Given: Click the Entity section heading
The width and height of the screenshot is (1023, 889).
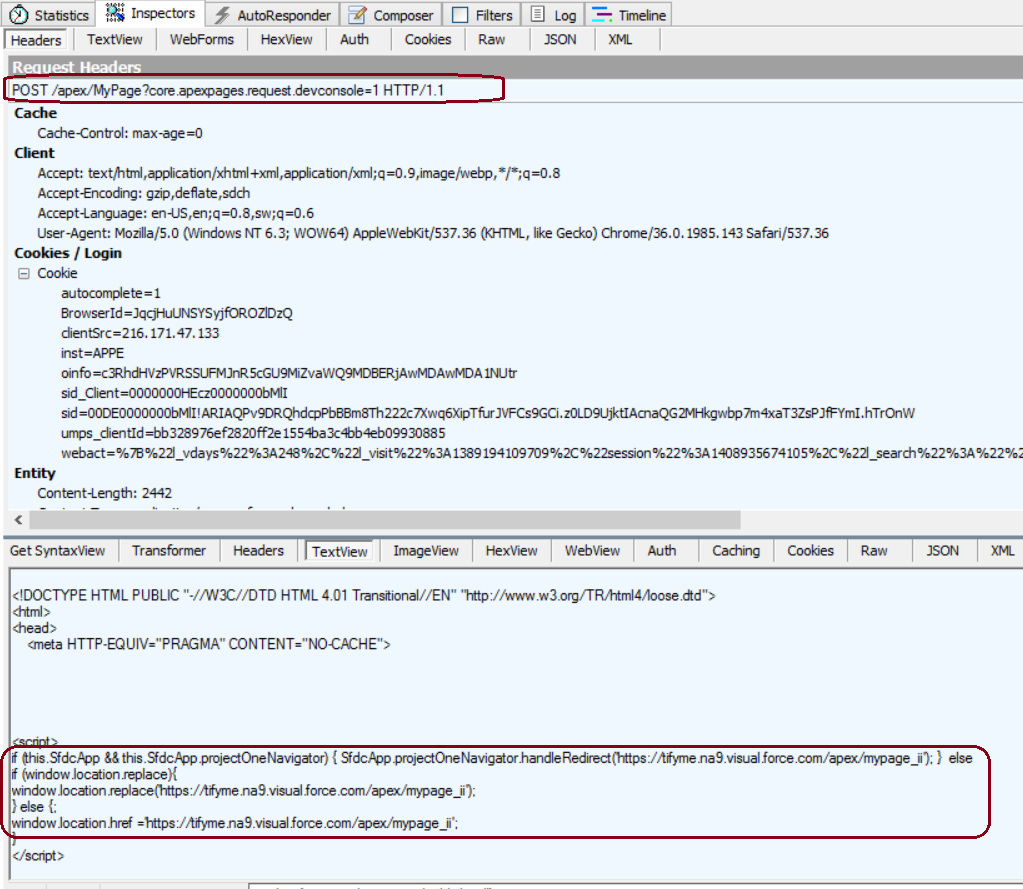Looking at the screenshot, I should (x=35, y=473).
